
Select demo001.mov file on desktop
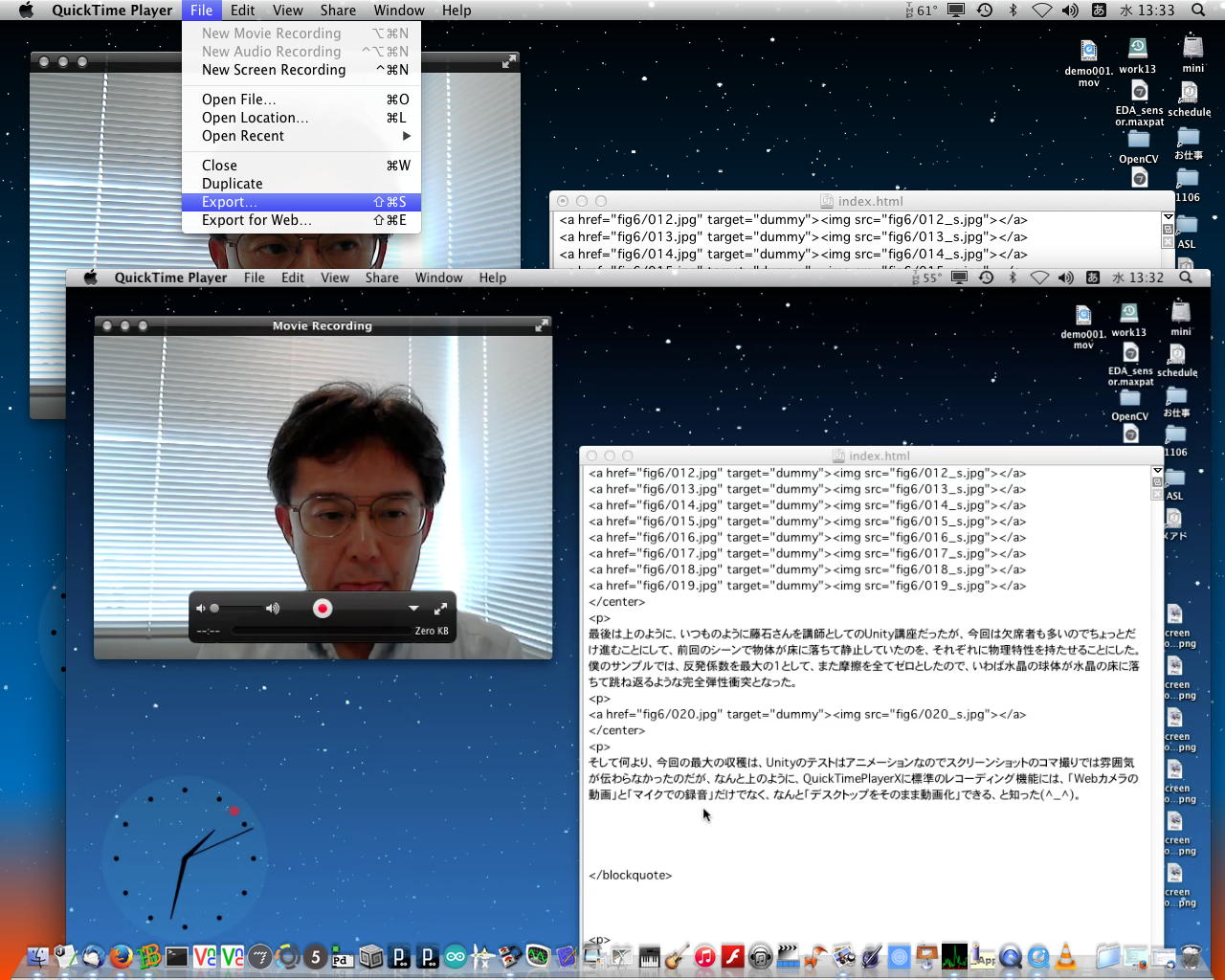(x=1088, y=53)
